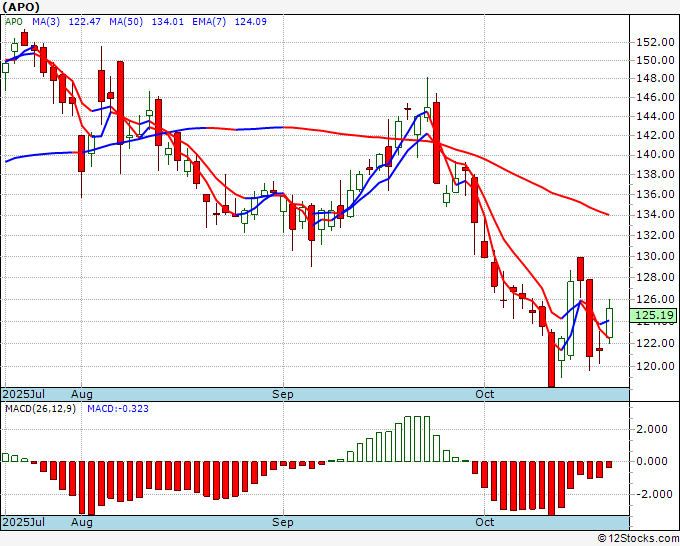Click the last red MACD histogram bar
680x546 pixels.
coord(609,464)
